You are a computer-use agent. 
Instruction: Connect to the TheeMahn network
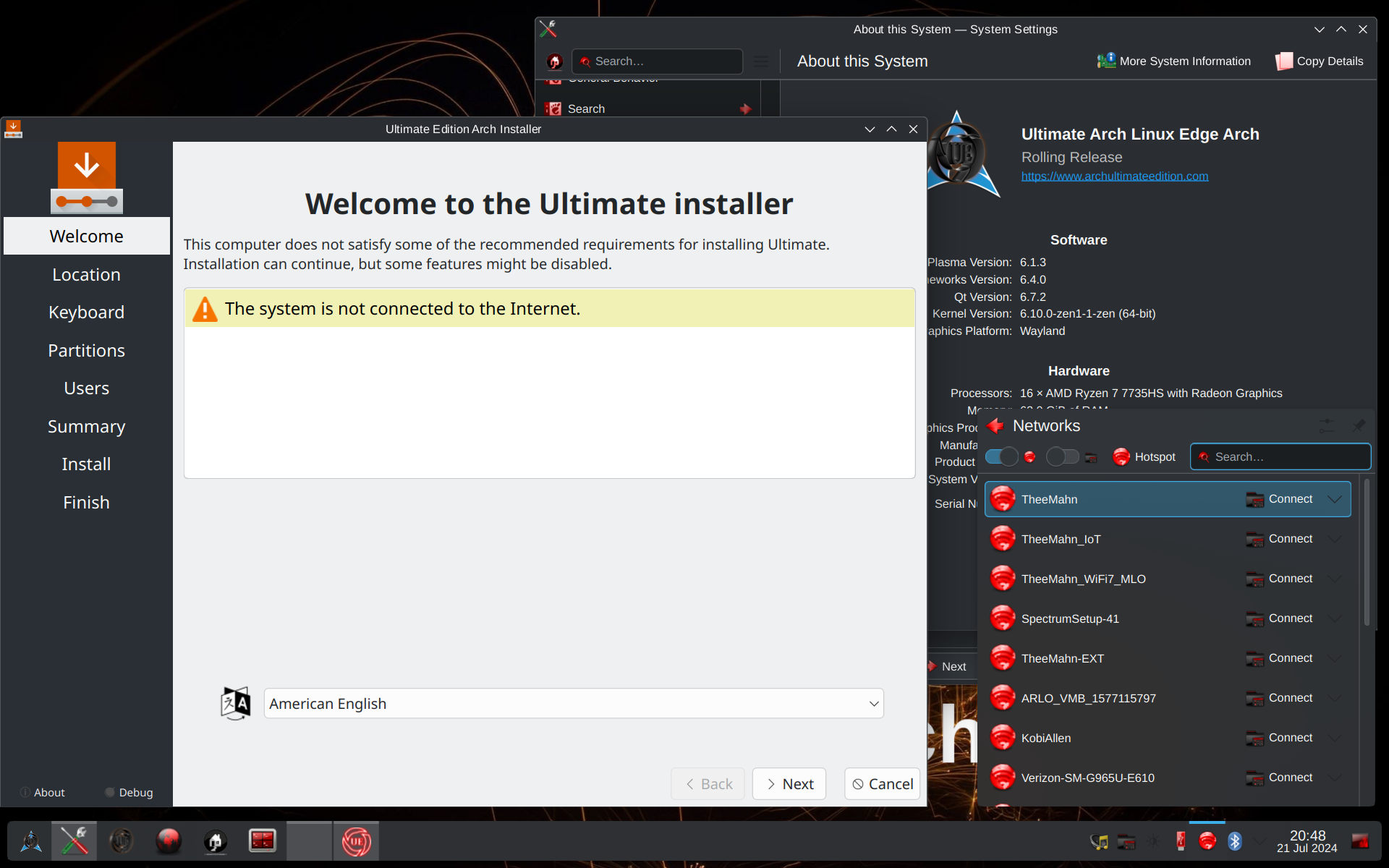point(1279,499)
